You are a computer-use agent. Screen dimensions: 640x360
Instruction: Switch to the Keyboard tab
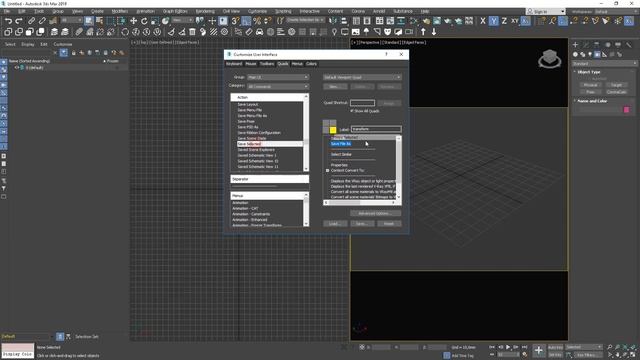tap(234, 64)
